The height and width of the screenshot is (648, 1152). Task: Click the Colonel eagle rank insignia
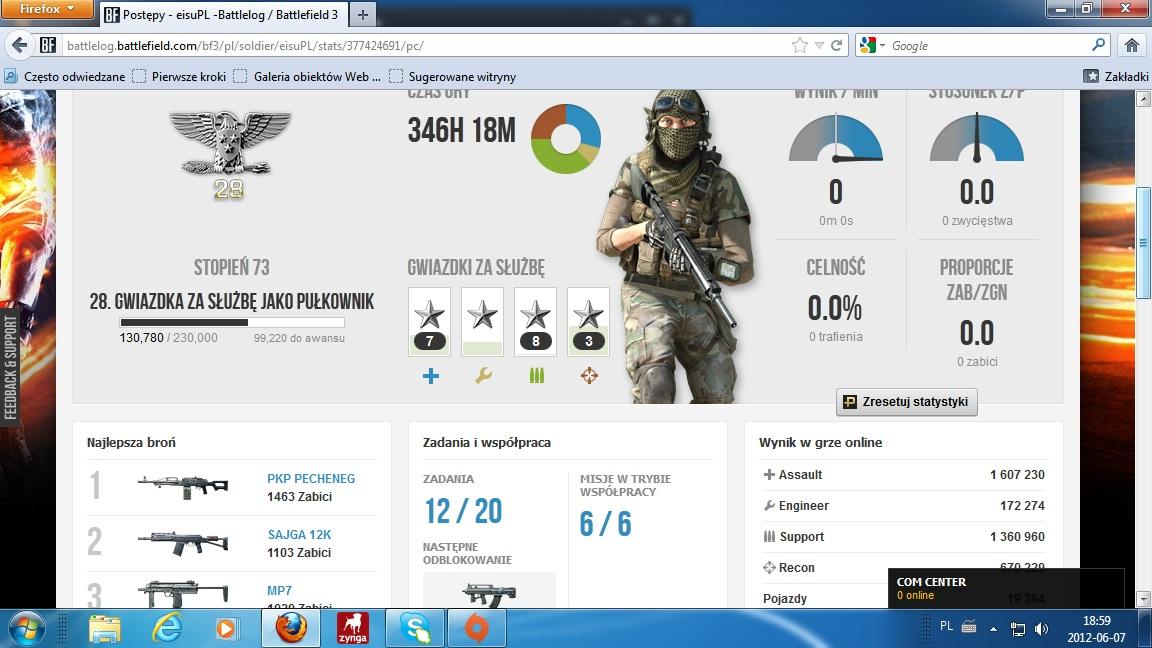click(x=229, y=153)
